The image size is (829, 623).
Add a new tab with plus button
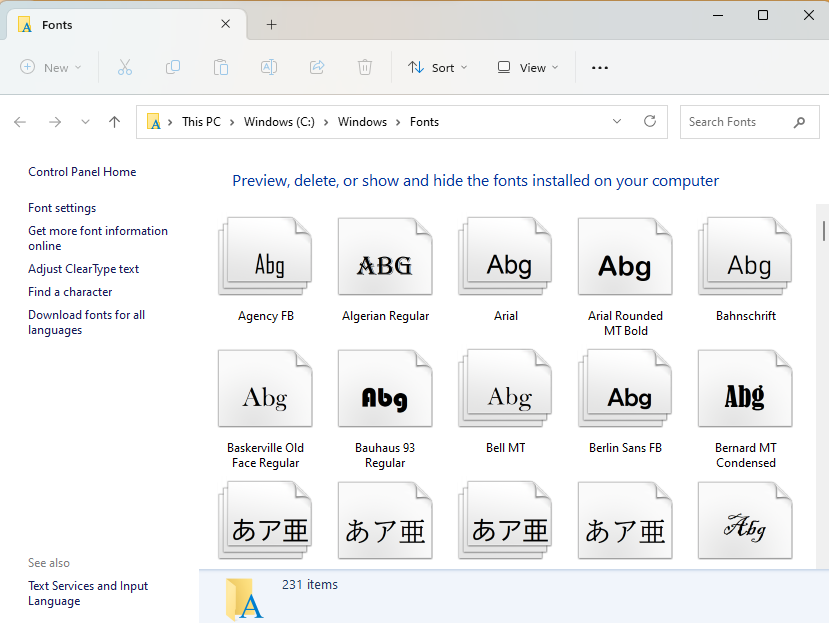click(271, 24)
